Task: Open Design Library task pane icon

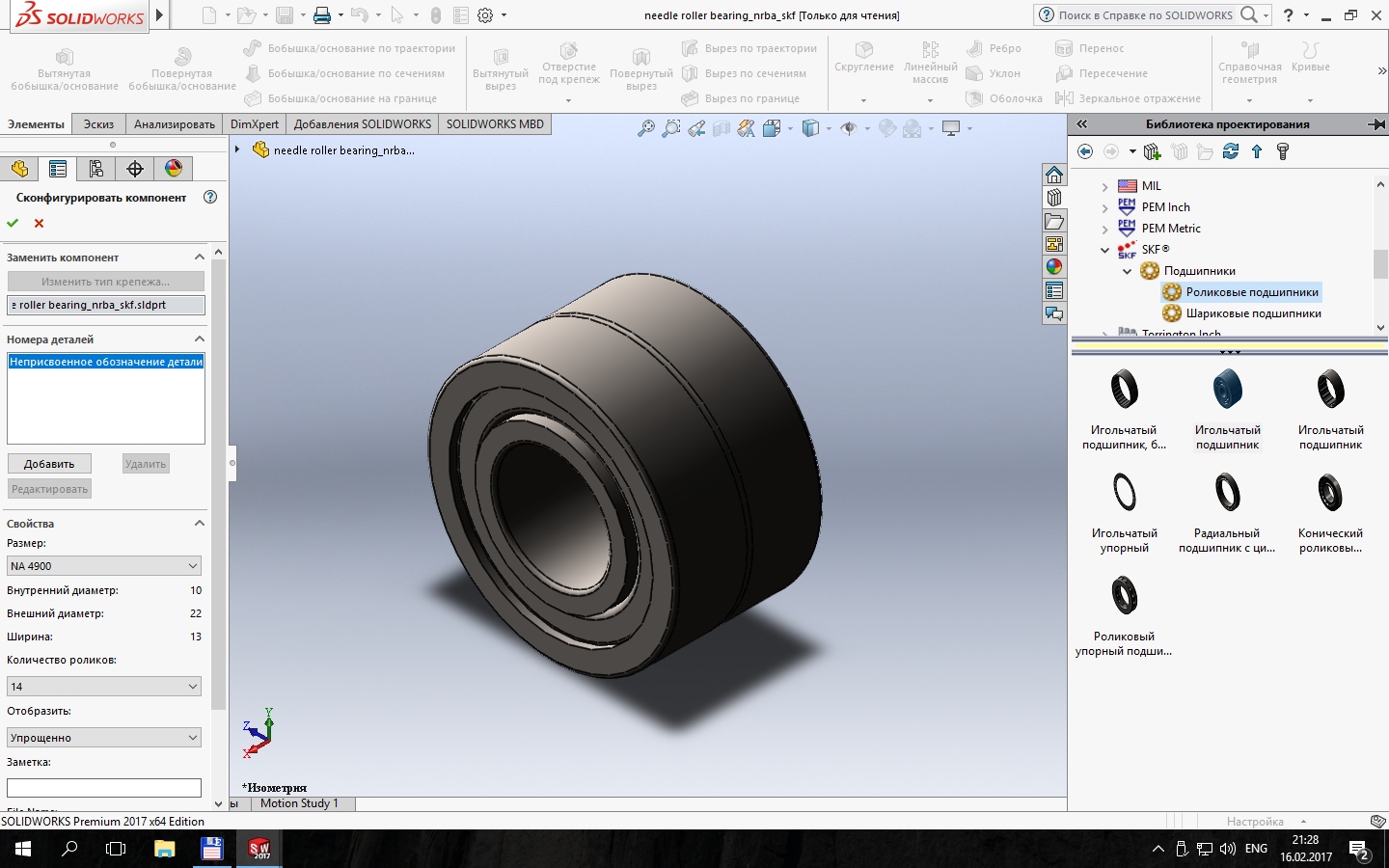Action: point(1054,198)
